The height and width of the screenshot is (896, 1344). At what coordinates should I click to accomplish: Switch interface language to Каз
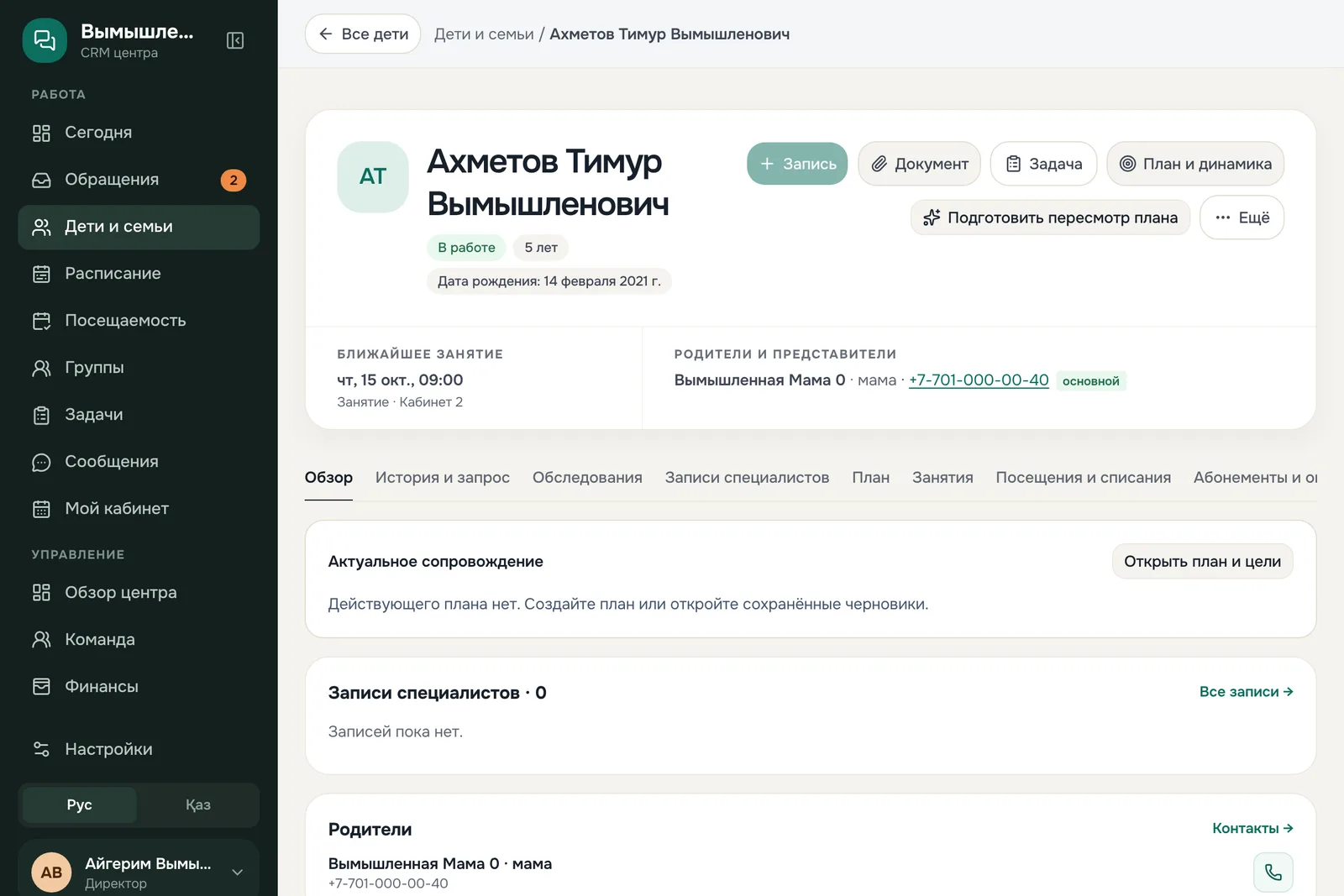(x=198, y=804)
